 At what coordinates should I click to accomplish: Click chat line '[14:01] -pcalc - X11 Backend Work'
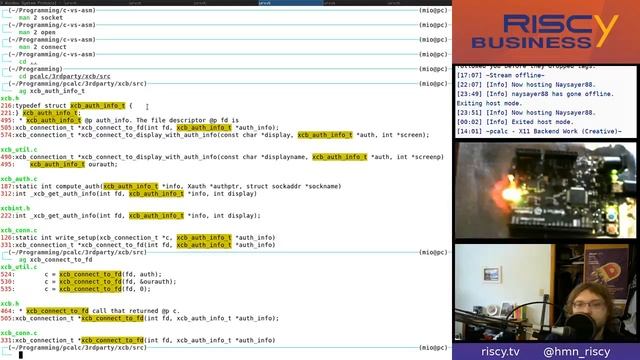tap(539, 132)
